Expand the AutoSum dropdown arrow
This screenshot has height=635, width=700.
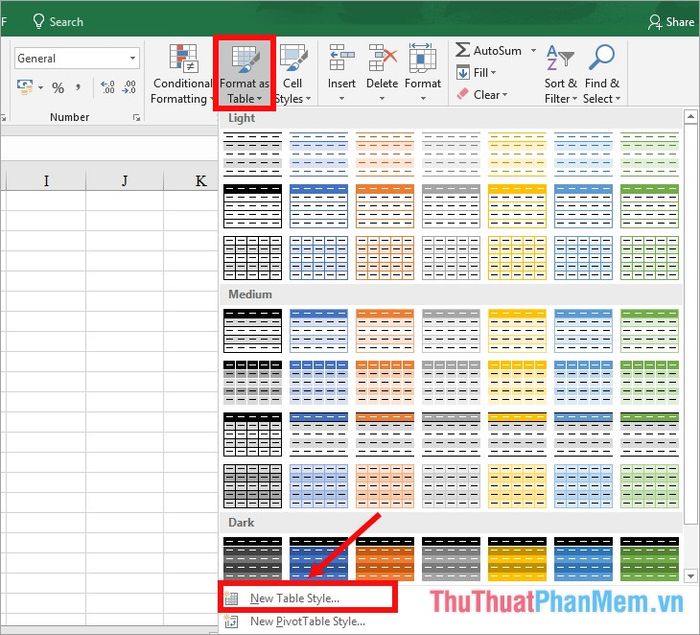pos(533,50)
